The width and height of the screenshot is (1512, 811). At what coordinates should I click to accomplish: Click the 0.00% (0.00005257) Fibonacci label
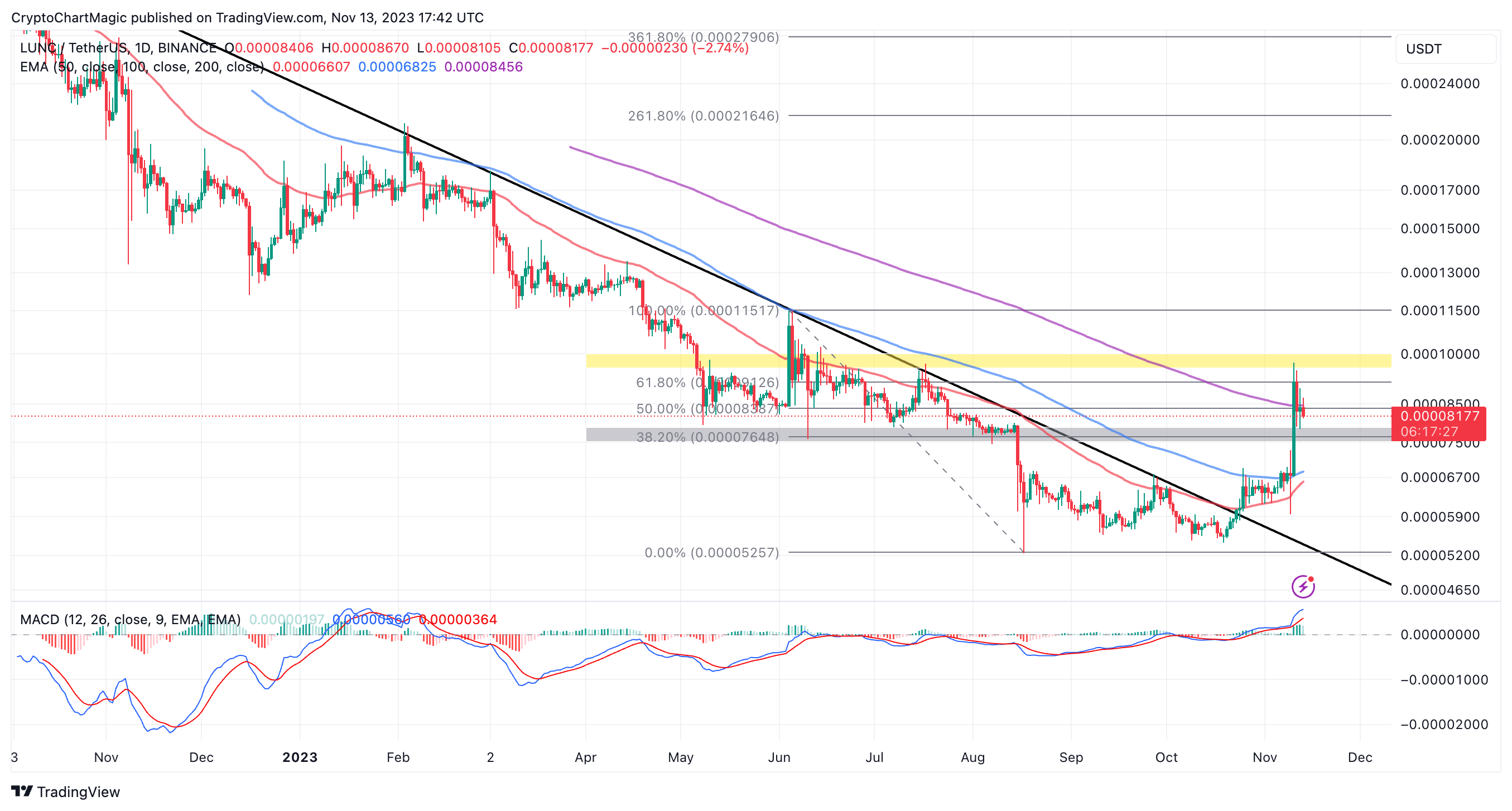711,552
